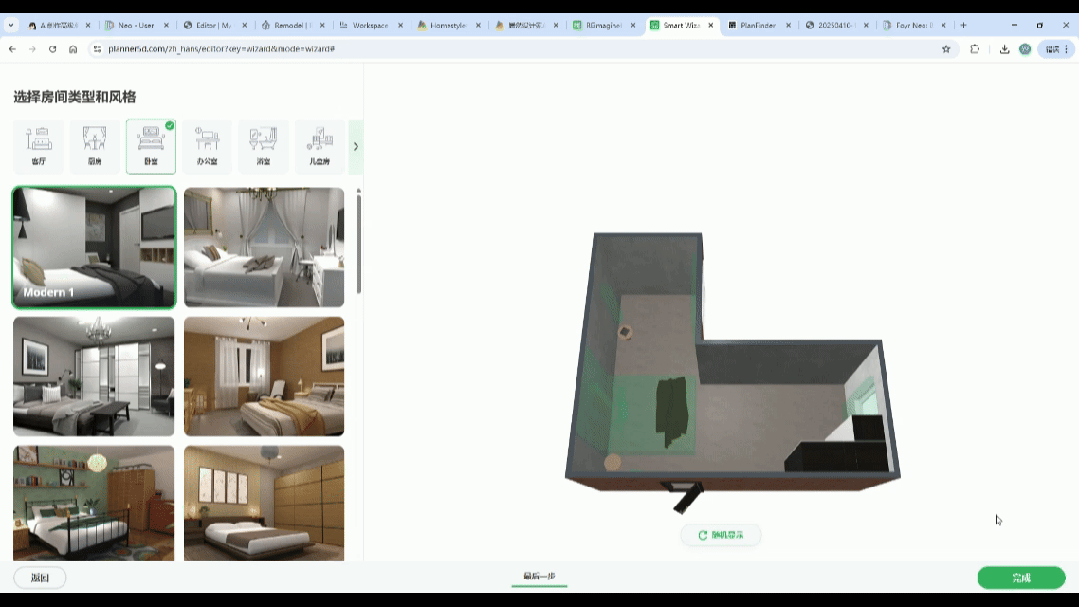1079x607 pixels.
Task: Open the browser downloads icon
Action: click(x=1004, y=49)
